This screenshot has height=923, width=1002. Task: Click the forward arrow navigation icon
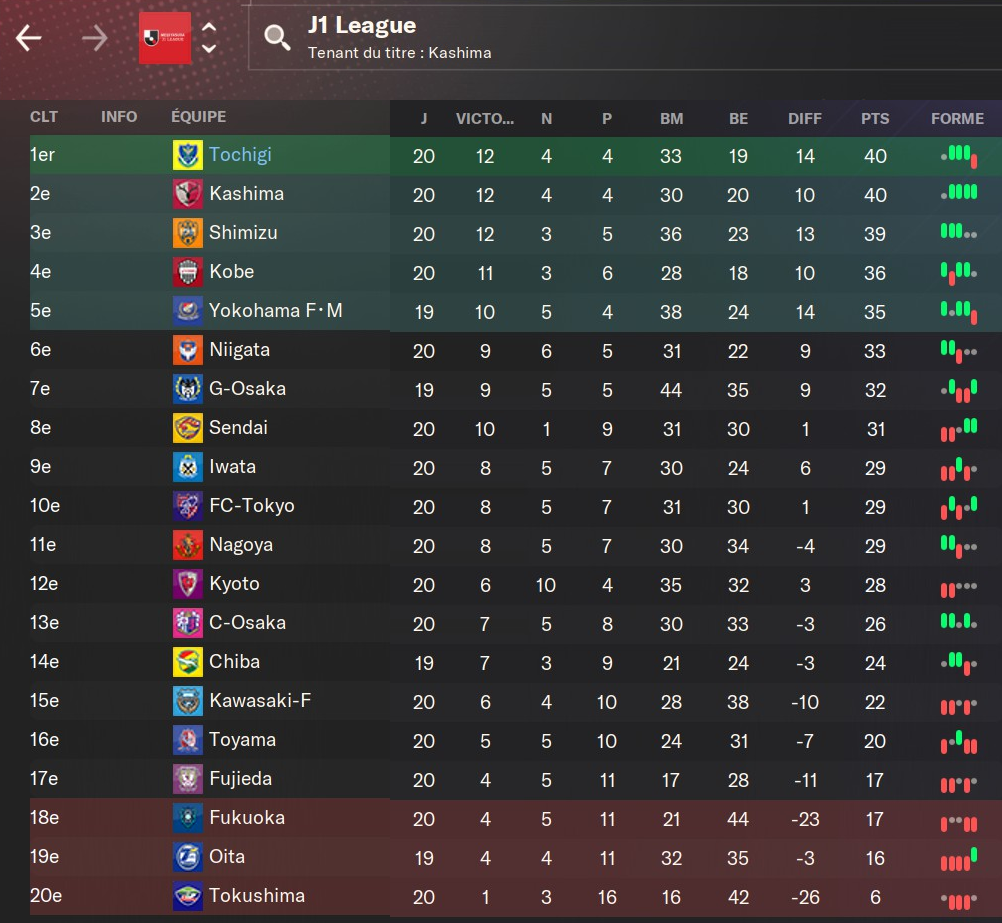(95, 38)
